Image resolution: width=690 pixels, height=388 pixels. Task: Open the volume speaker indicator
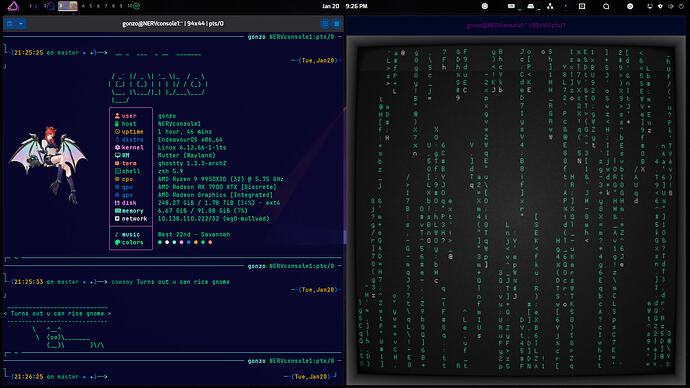671,6
